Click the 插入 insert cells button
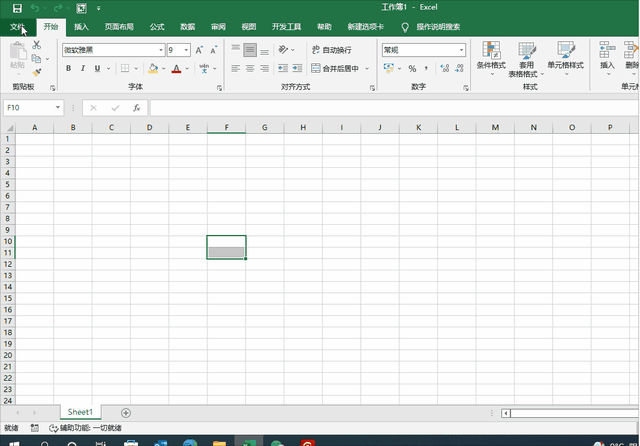640x446 pixels. [607, 58]
